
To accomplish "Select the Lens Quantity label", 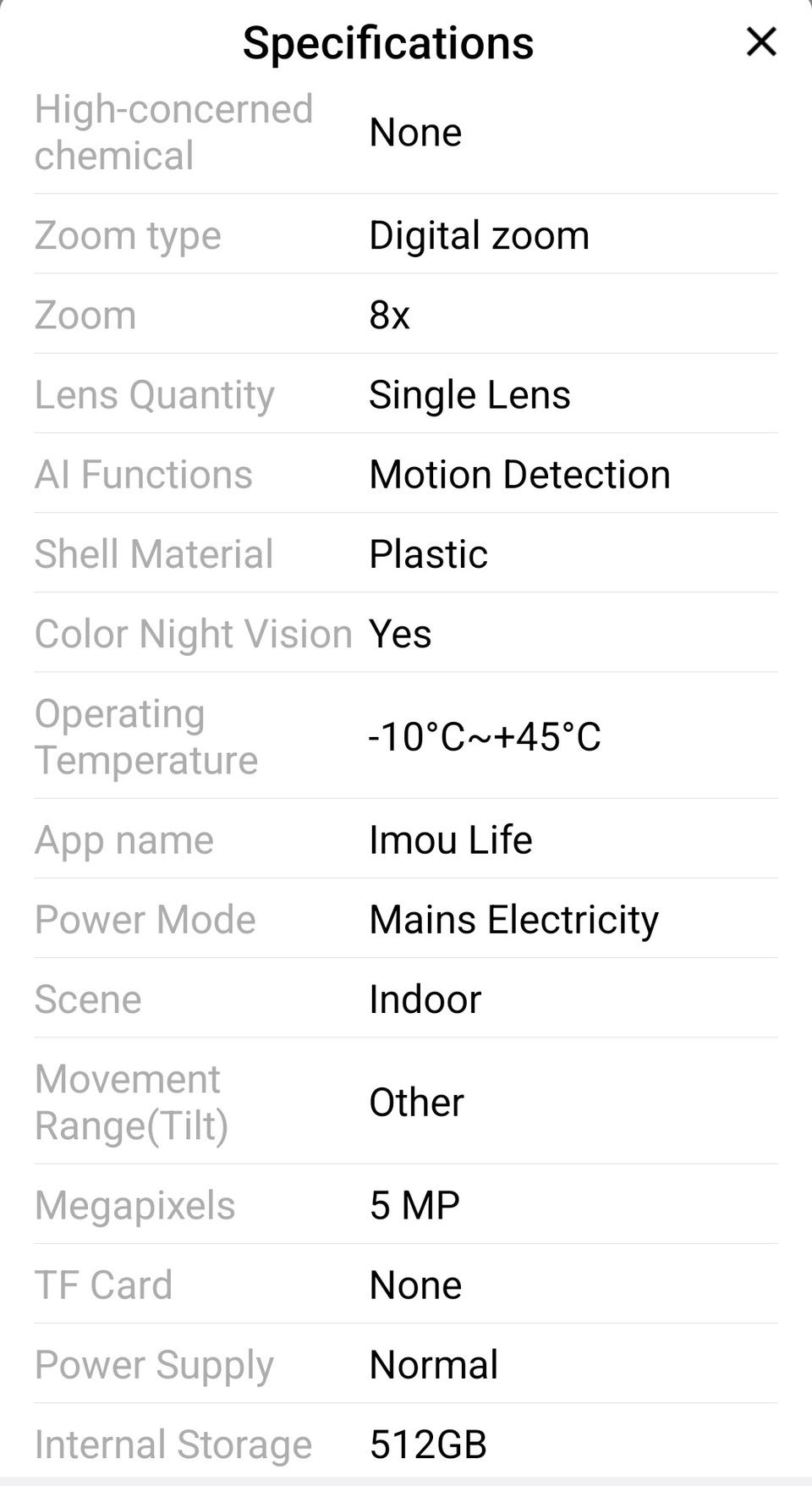I will pos(154,394).
